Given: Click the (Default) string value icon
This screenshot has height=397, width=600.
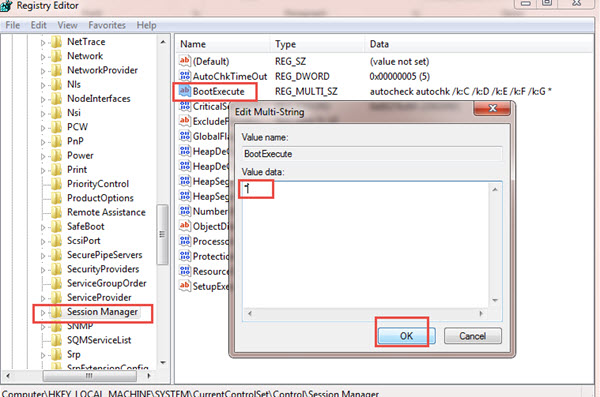Looking at the screenshot, I should pos(184,60).
